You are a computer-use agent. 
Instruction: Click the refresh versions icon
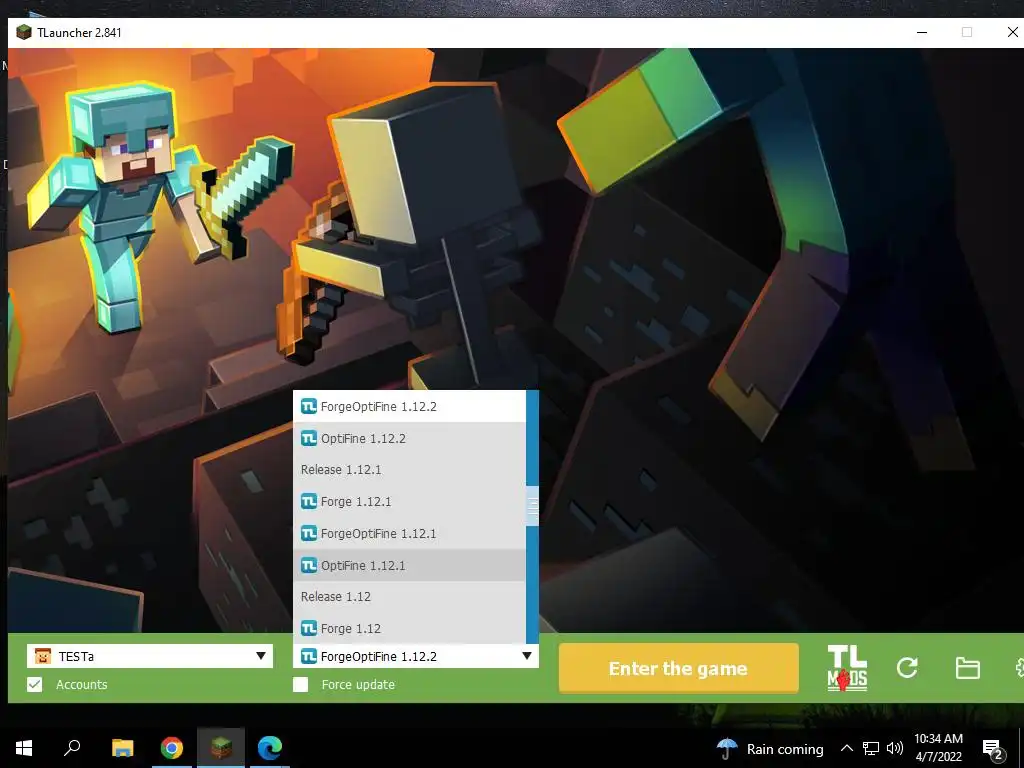pos(907,667)
